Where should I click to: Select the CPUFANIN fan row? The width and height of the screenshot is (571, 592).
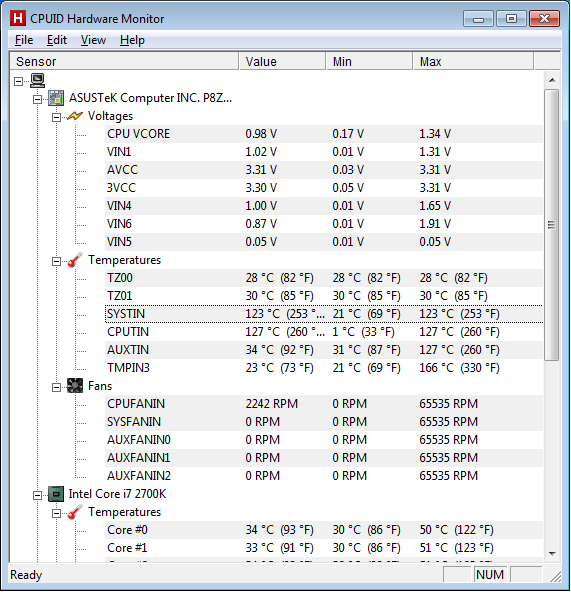click(x=324, y=404)
